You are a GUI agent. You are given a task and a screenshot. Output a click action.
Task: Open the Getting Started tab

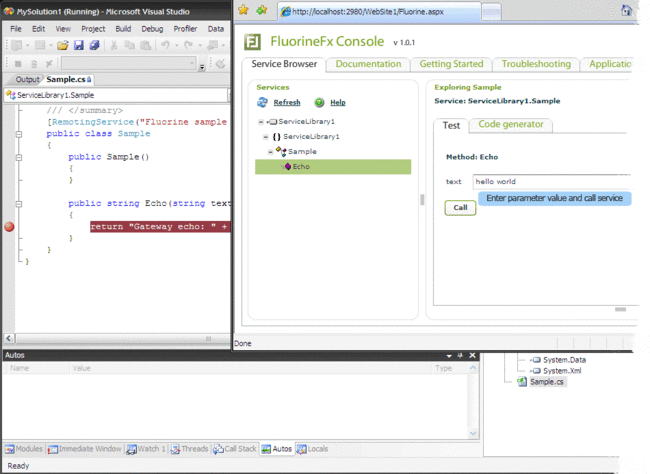tap(451, 64)
